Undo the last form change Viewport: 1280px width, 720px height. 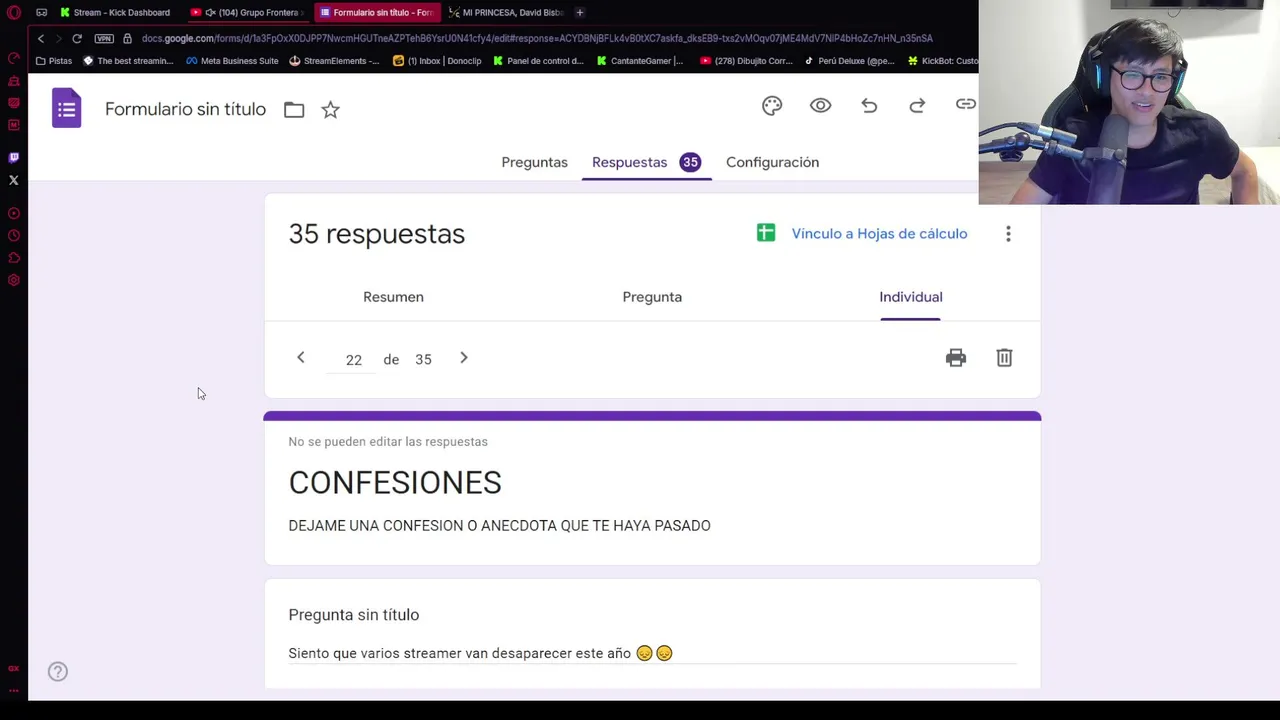click(869, 106)
